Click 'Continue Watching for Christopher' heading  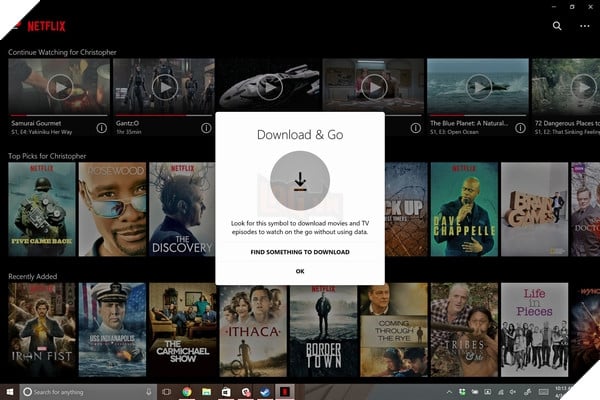(62, 52)
